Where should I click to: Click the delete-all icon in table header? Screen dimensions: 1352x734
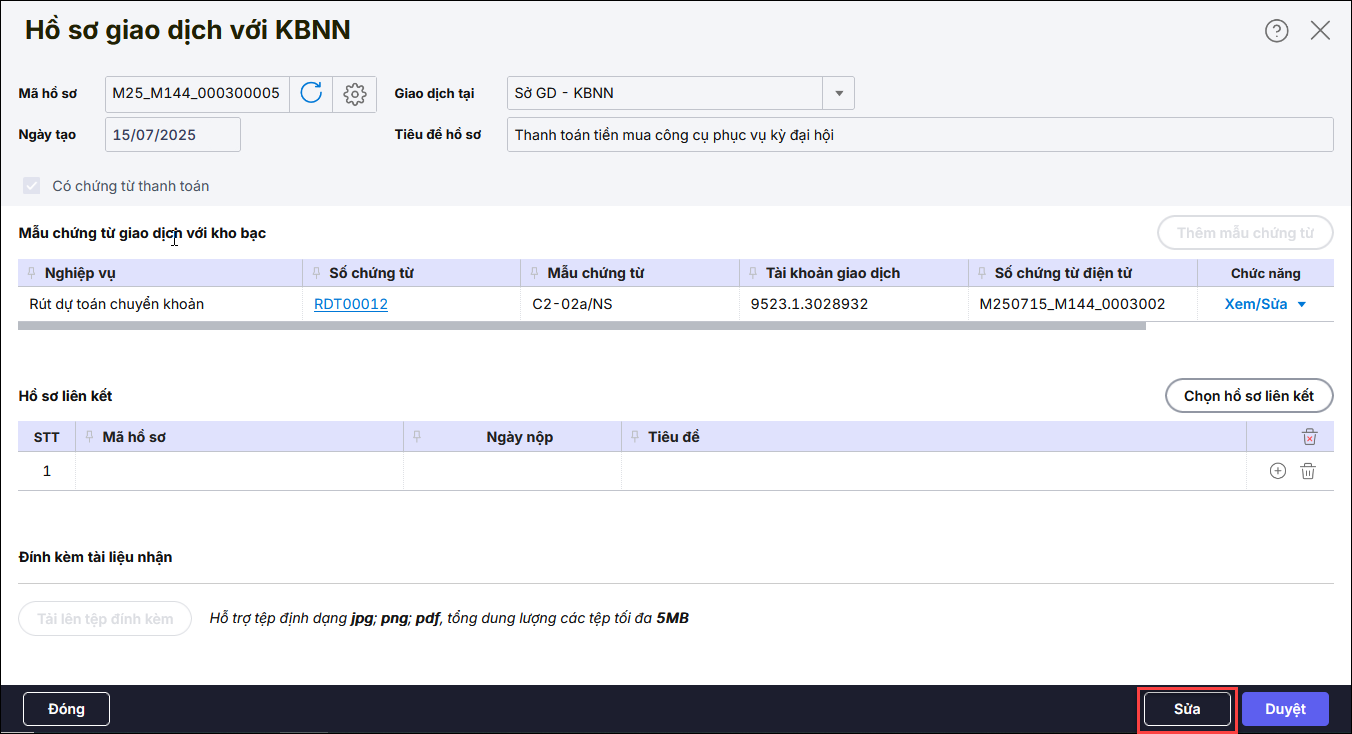point(1309,437)
